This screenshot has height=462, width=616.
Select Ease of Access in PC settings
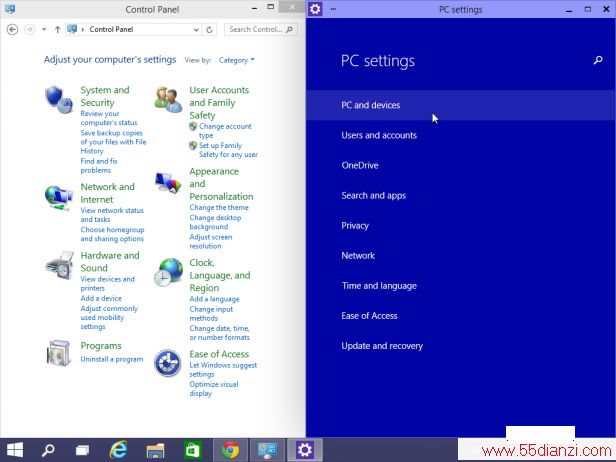coord(460,316)
